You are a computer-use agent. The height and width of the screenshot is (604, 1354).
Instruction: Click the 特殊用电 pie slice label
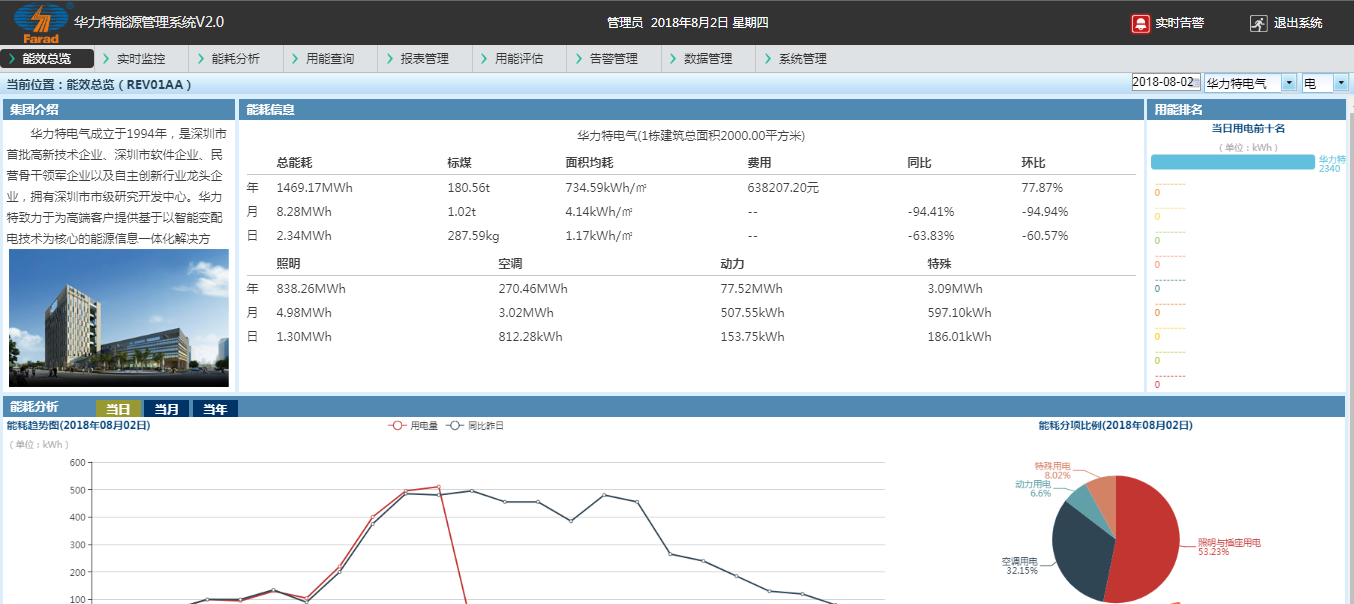coord(1052,470)
